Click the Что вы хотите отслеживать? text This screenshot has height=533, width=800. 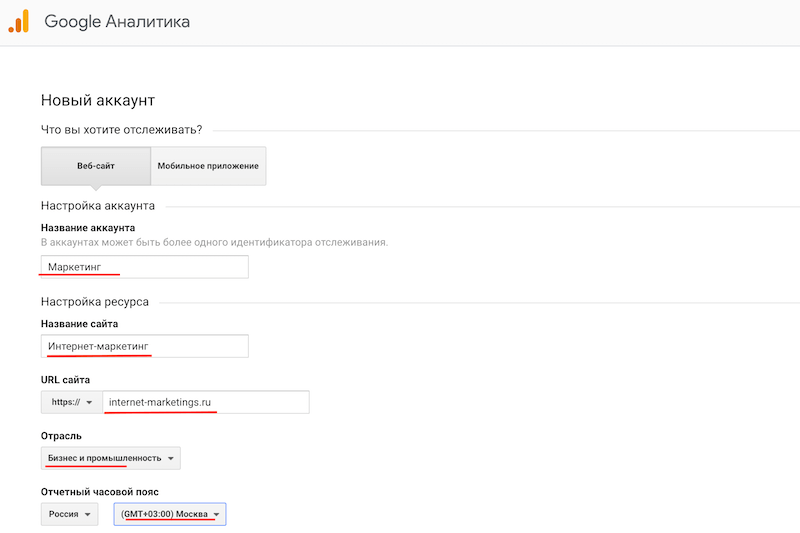pyautogui.click(x=121, y=129)
